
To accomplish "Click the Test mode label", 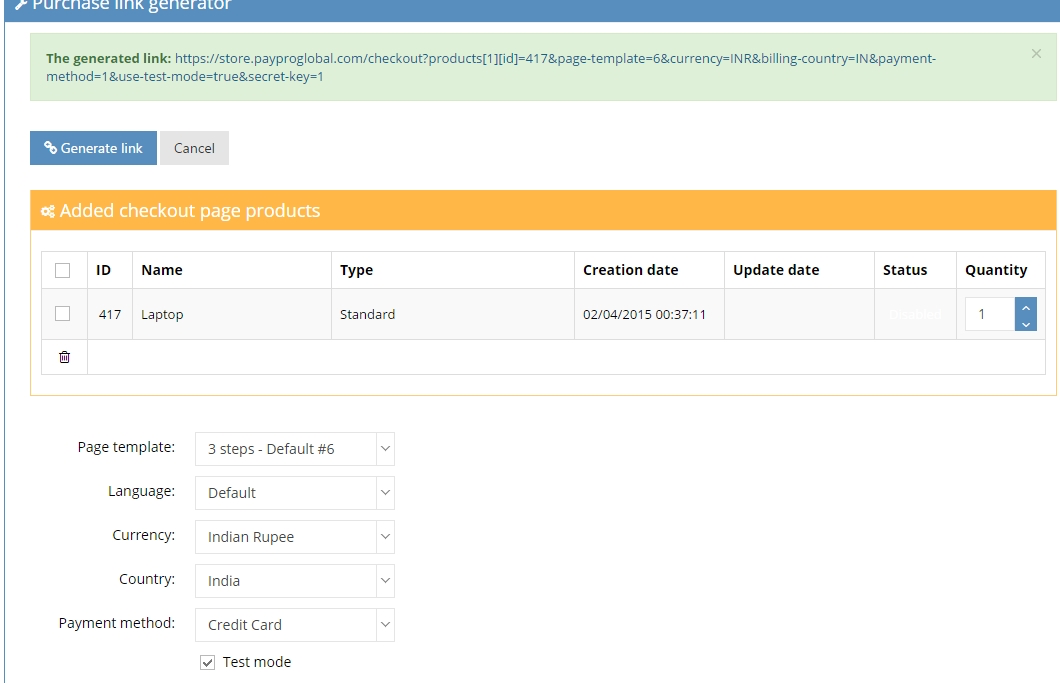I will pyautogui.click(x=257, y=662).
